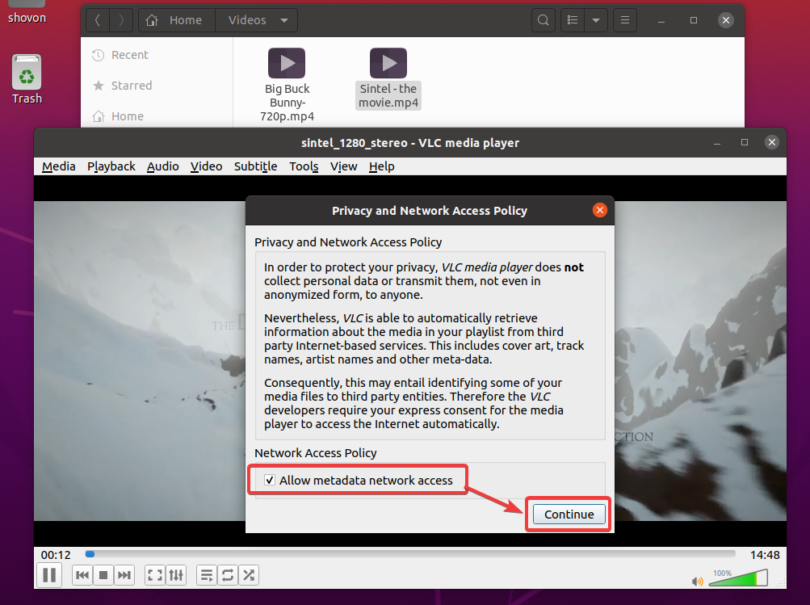810x605 pixels.
Task: Open the Playback menu in VLC
Action: point(111,166)
